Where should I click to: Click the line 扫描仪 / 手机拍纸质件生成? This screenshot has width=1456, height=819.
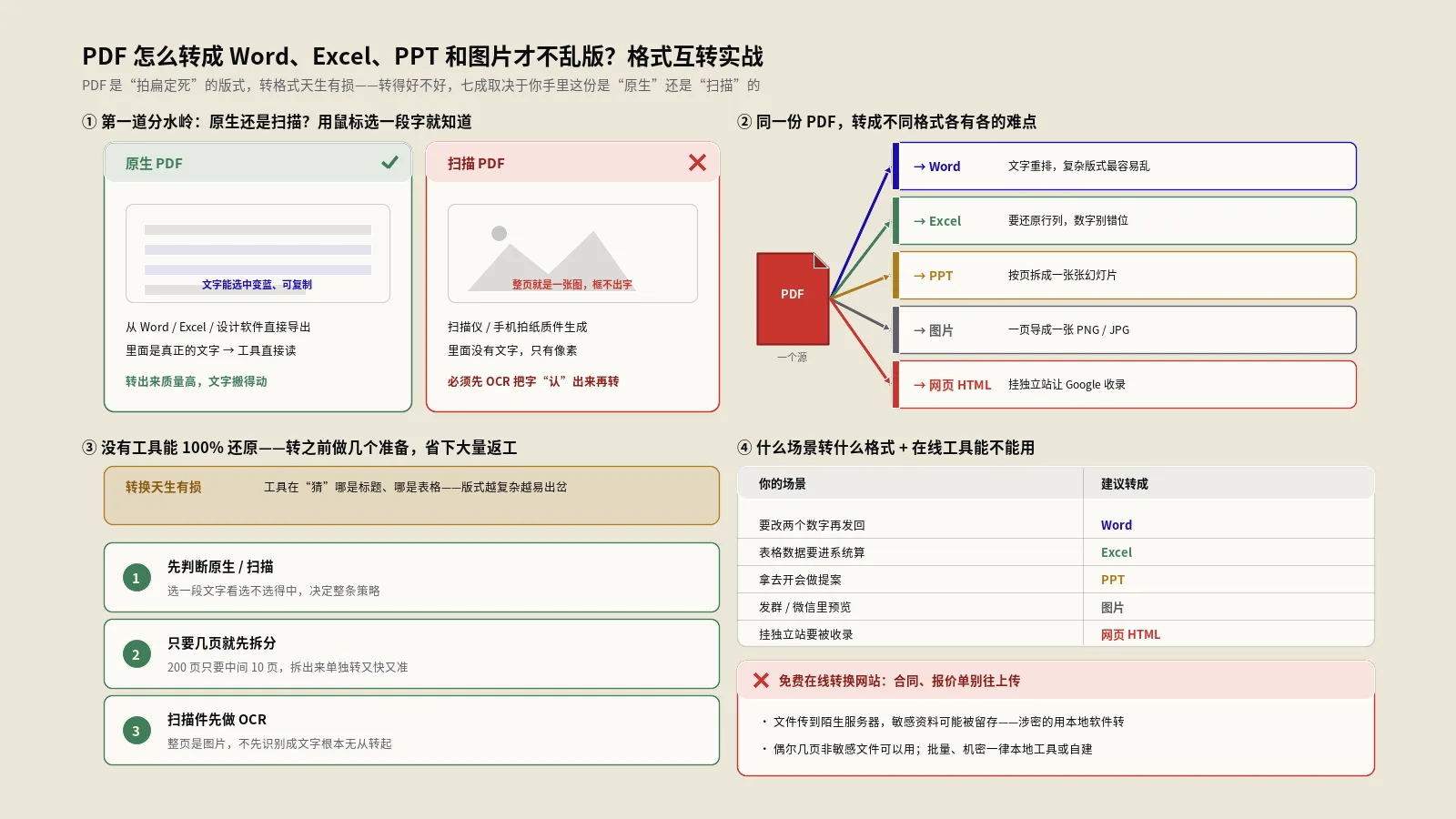pyautogui.click(x=517, y=327)
